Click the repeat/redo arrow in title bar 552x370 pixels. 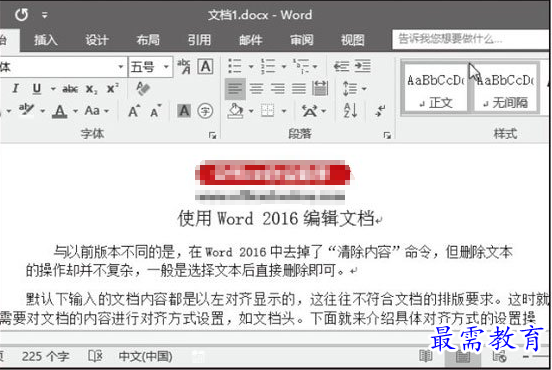(21, 14)
